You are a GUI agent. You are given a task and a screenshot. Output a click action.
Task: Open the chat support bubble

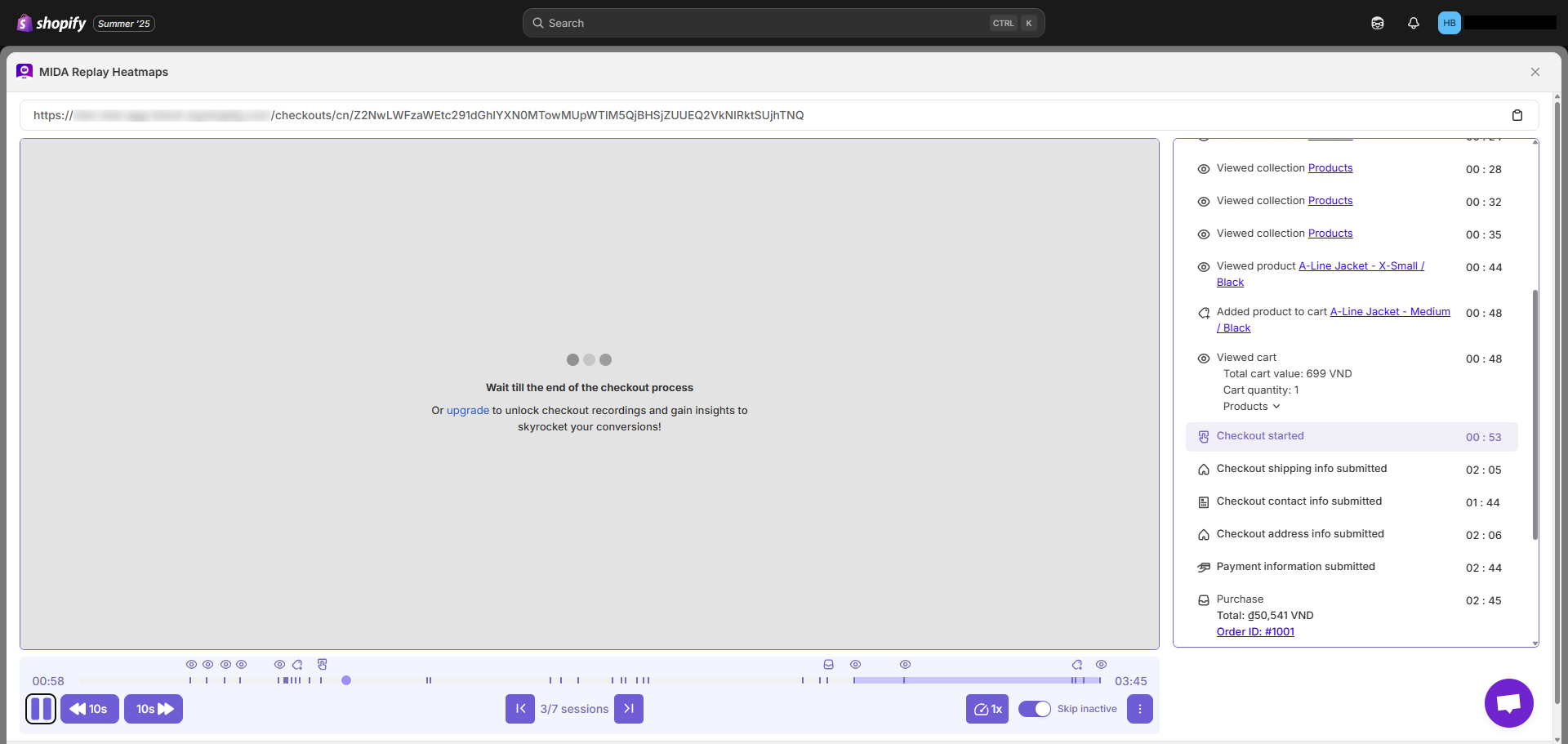click(x=1508, y=703)
